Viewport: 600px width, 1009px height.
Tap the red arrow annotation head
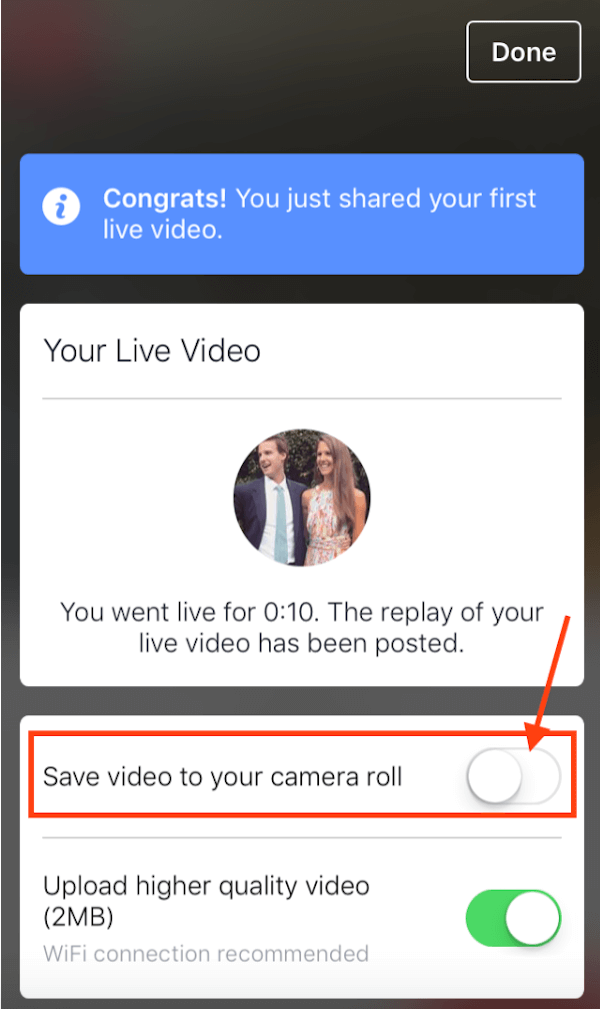point(536,737)
